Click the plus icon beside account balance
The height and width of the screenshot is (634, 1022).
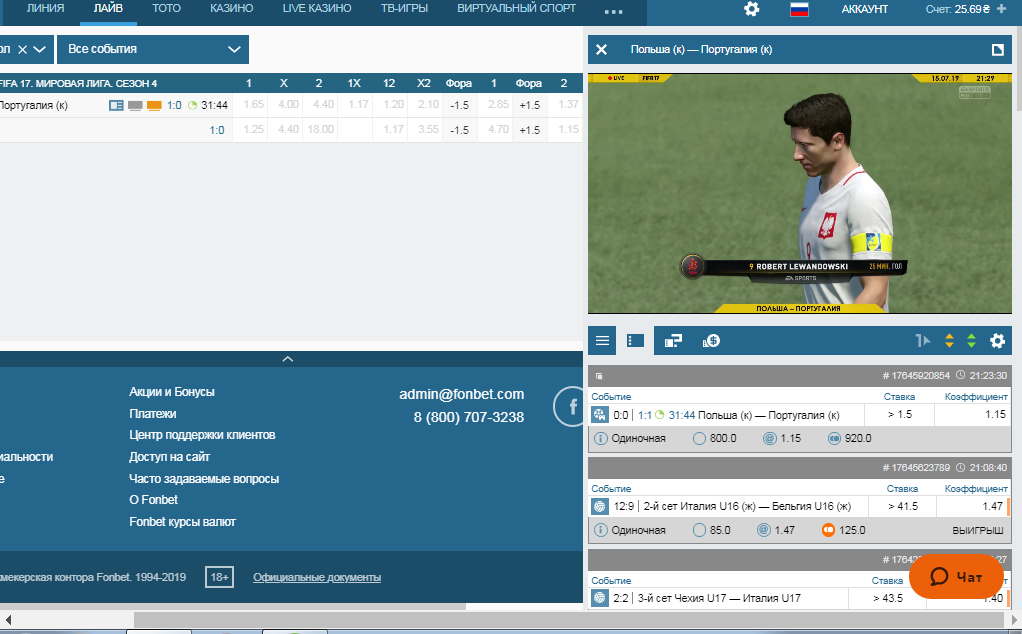[1002, 9]
